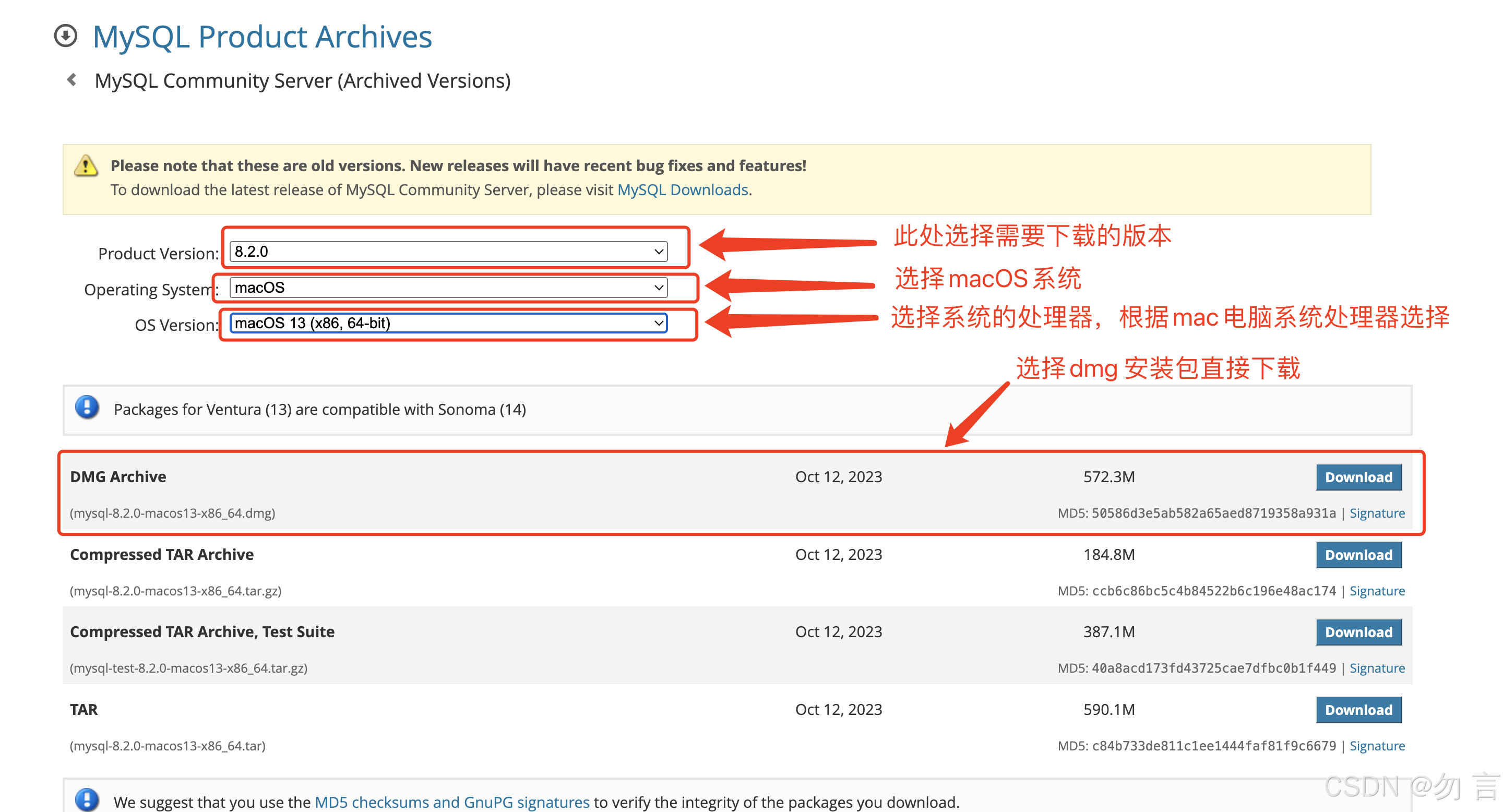Click the yellow warning triangle icon
The width and height of the screenshot is (1503, 812).
pos(86,165)
